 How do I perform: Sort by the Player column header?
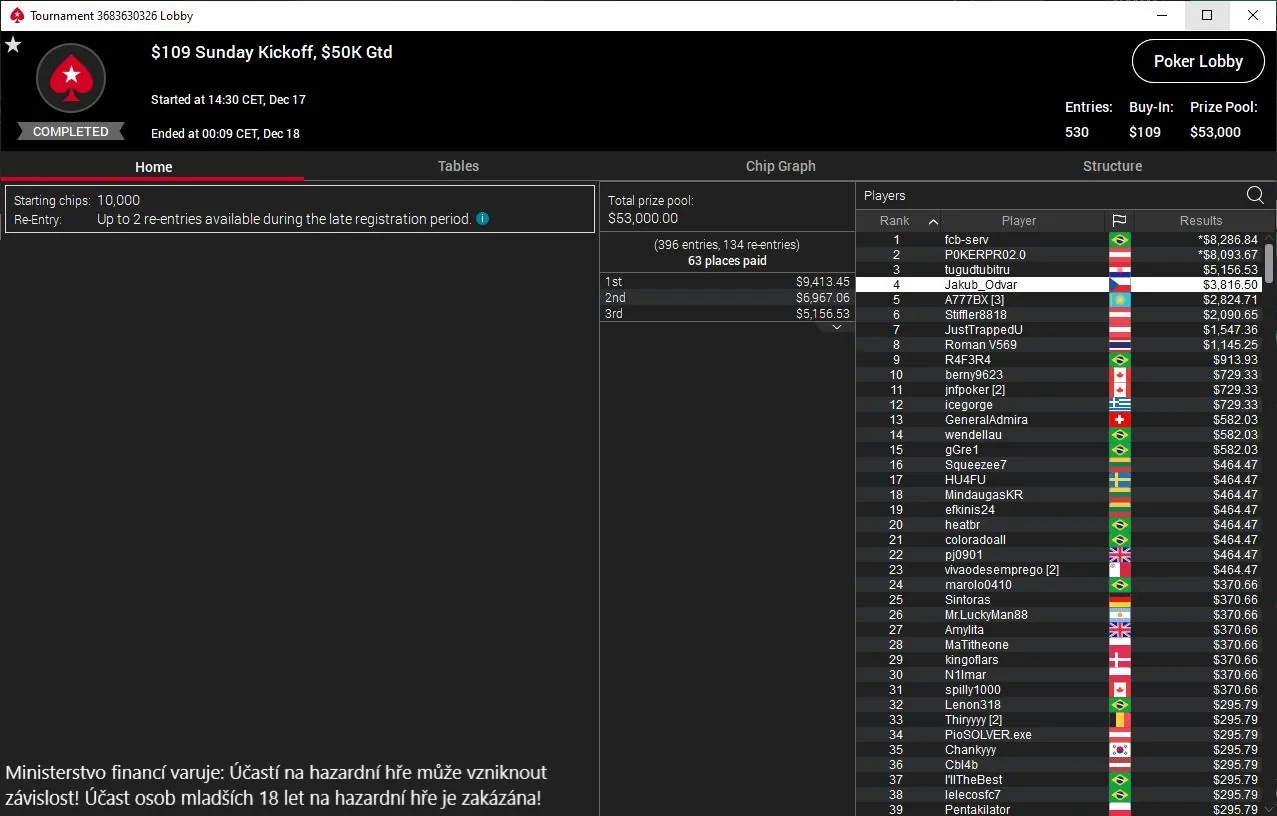click(1018, 221)
